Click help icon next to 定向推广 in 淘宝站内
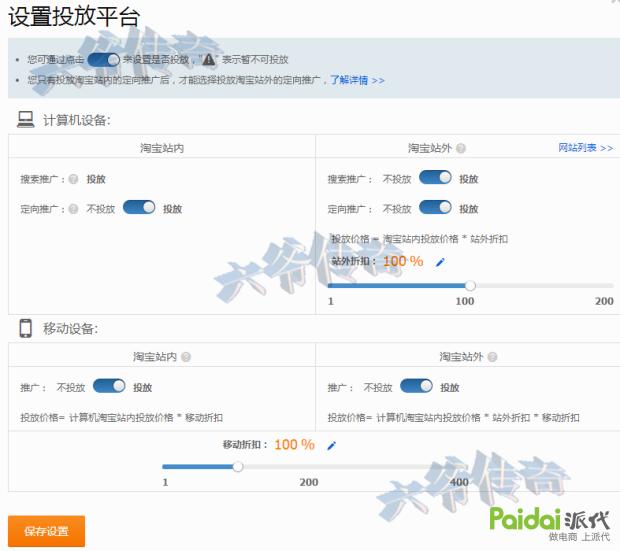The width and height of the screenshot is (620, 551). [73, 209]
